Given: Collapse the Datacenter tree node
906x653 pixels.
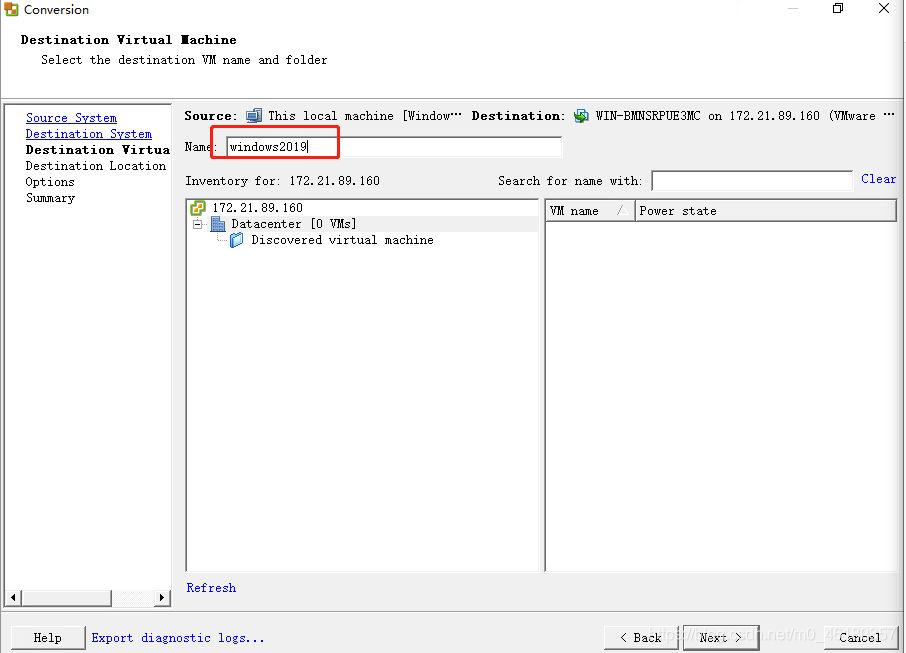Looking at the screenshot, I should tap(198, 224).
